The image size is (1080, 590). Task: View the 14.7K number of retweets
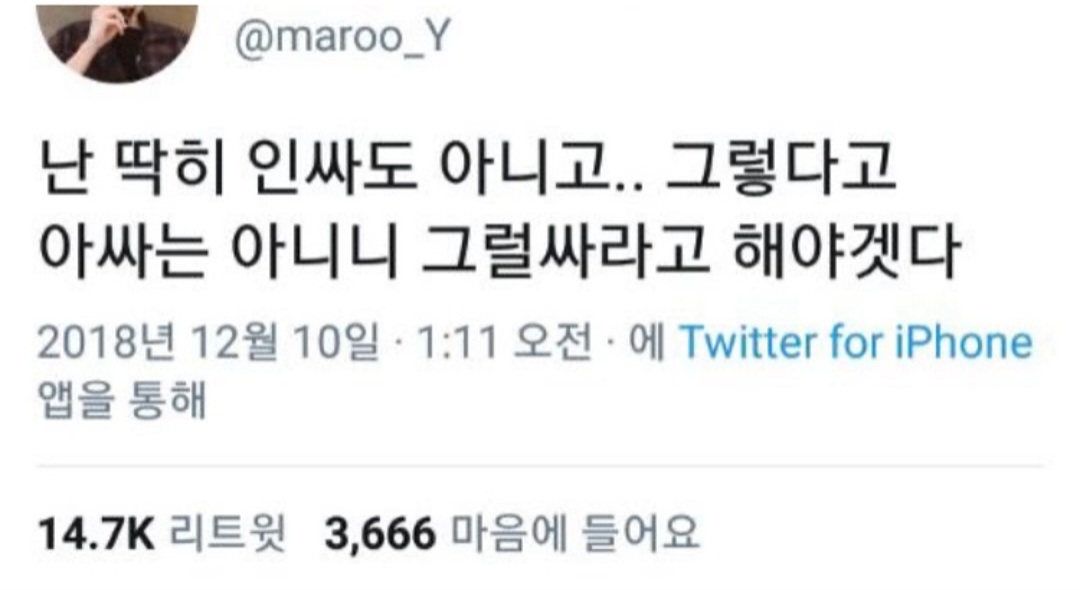point(96,533)
